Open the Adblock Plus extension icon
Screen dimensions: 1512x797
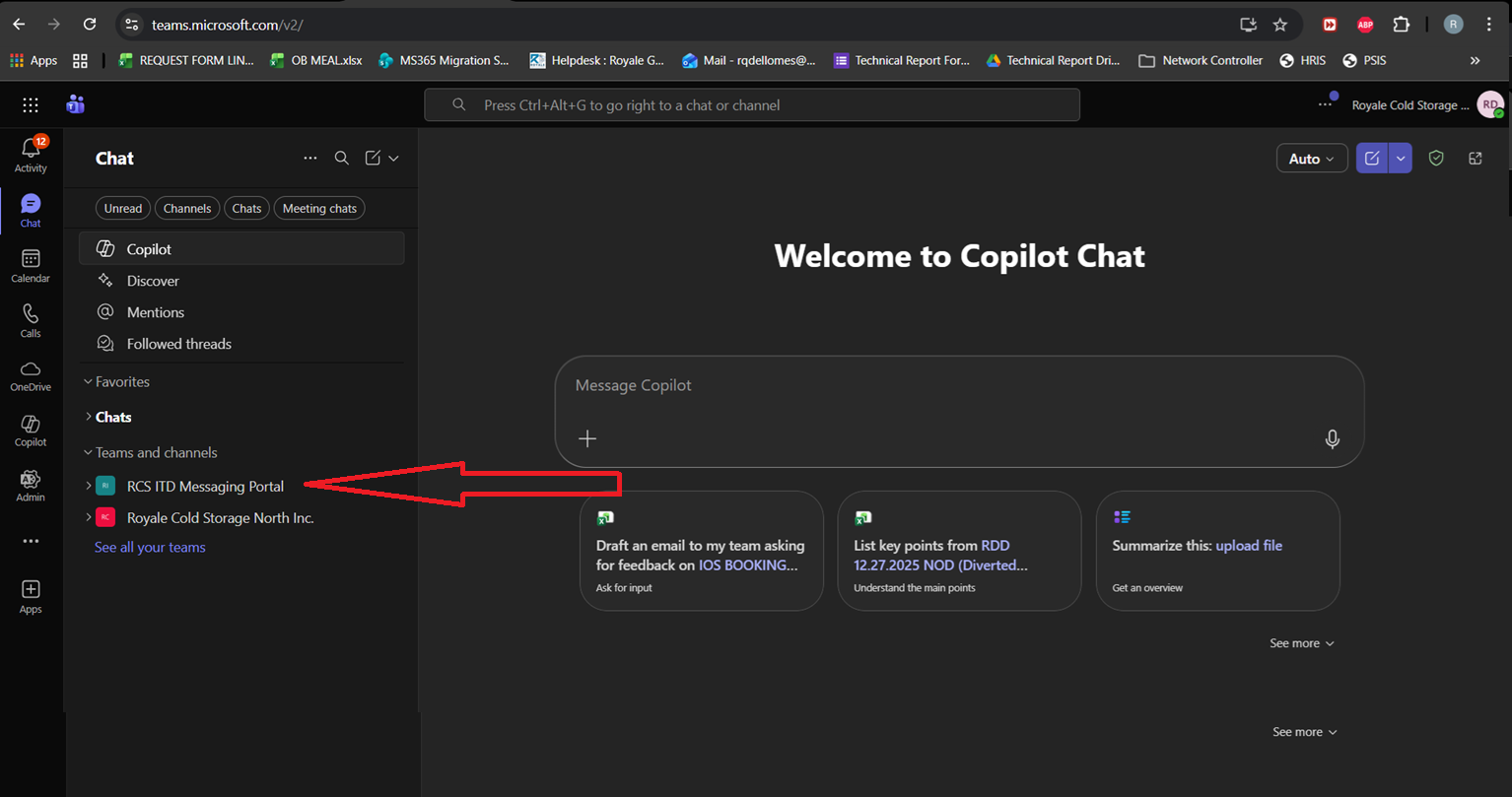tap(1365, 25)
